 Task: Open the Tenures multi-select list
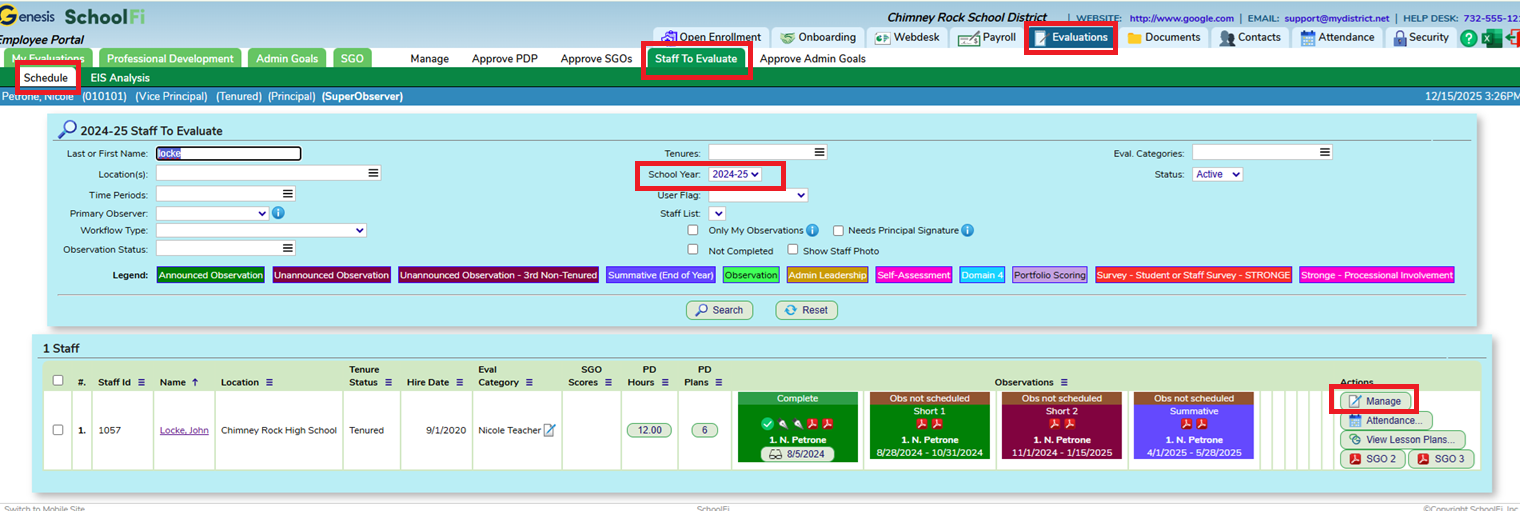click(x=768, y=152)
